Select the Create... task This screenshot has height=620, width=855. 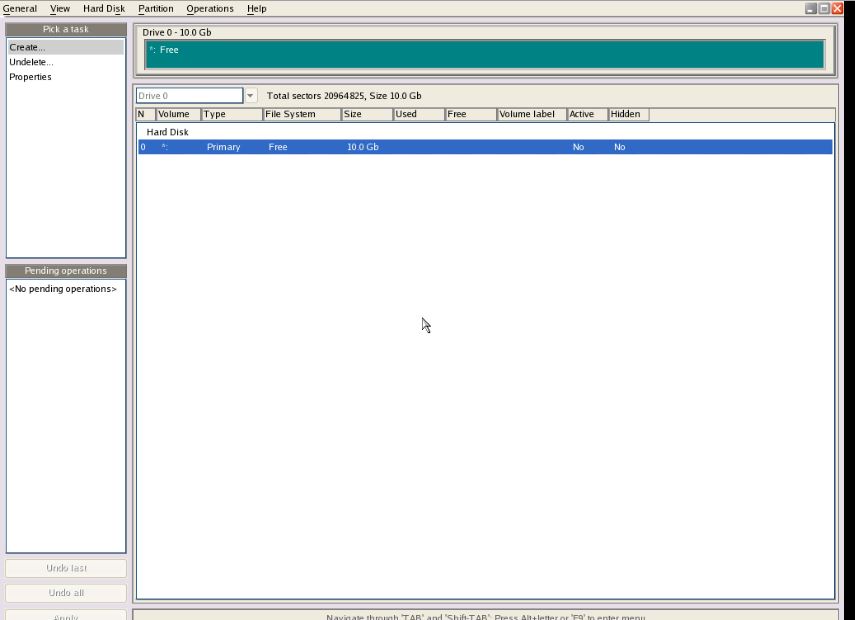click(65, 47)
